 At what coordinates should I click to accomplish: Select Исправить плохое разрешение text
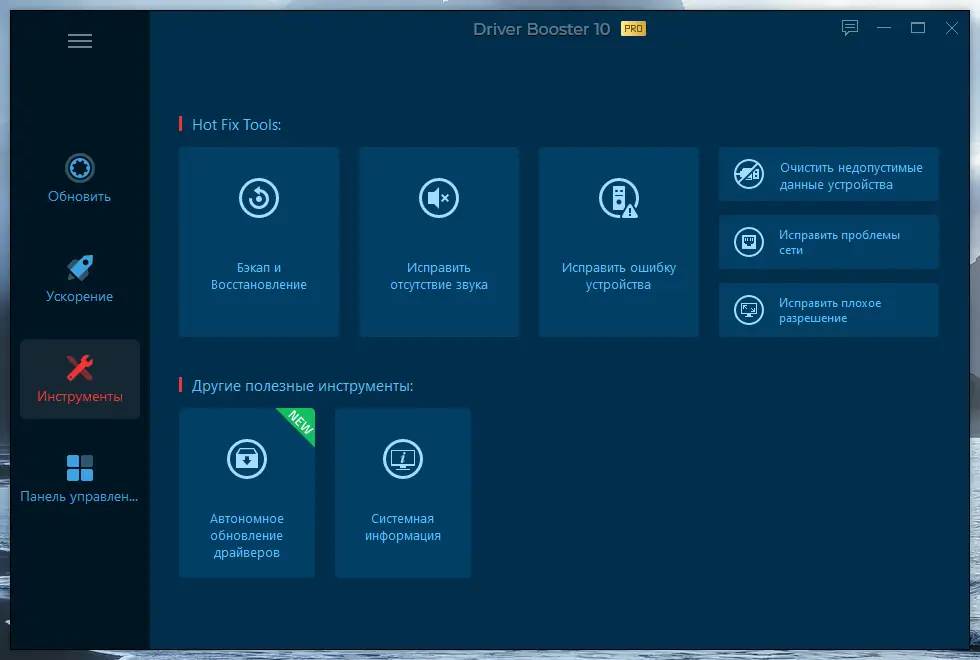830,311
